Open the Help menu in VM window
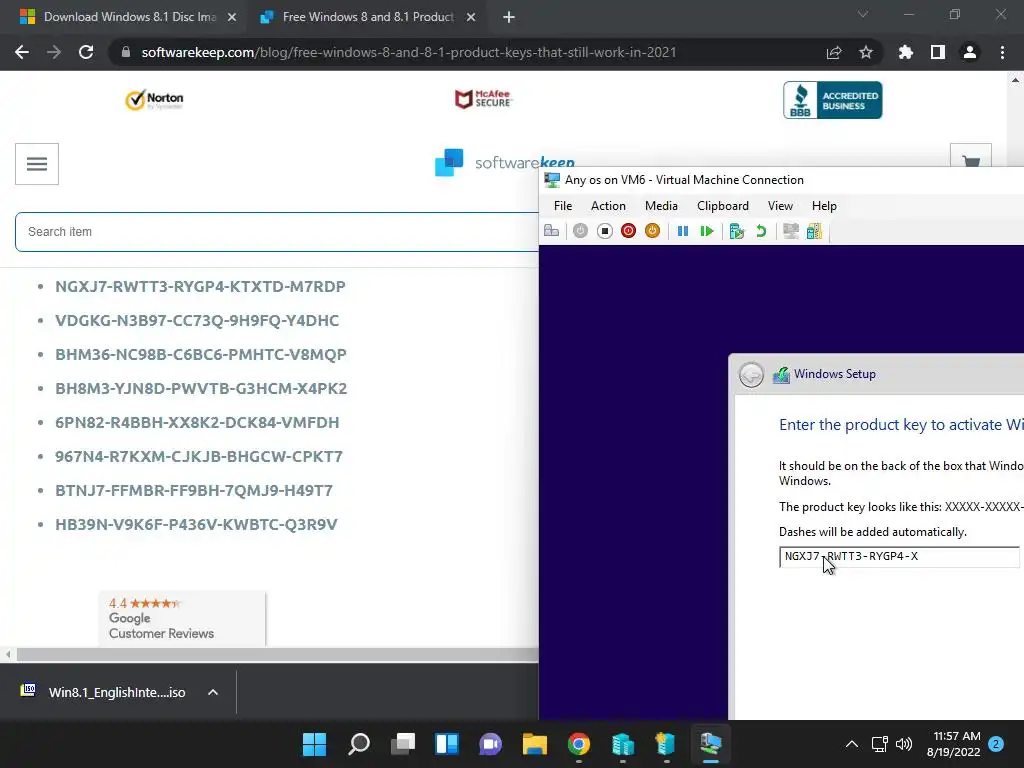Image resolution: width=1024 pixels, height=768 pixels. click(824, 206)
